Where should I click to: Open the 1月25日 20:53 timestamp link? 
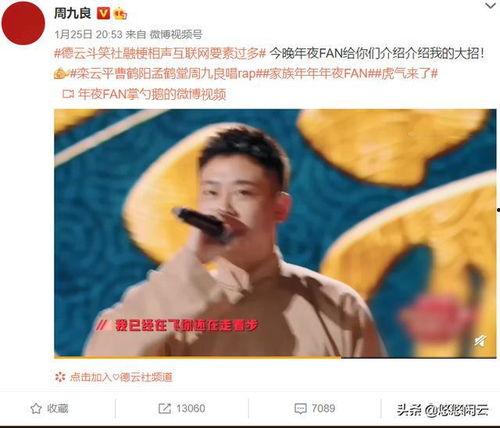tap(88, 34)
